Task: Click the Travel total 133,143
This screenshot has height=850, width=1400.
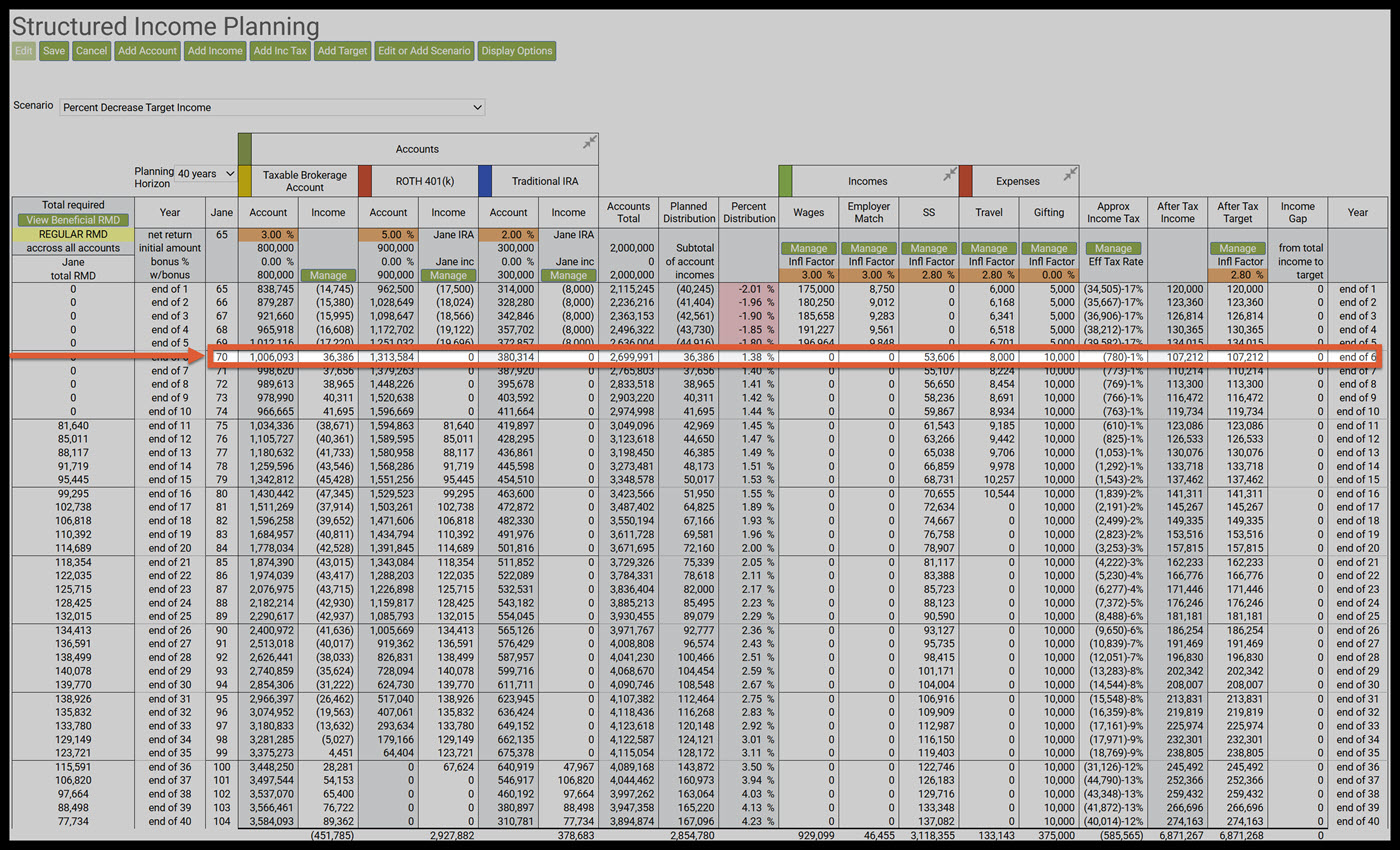Action: 996,834
